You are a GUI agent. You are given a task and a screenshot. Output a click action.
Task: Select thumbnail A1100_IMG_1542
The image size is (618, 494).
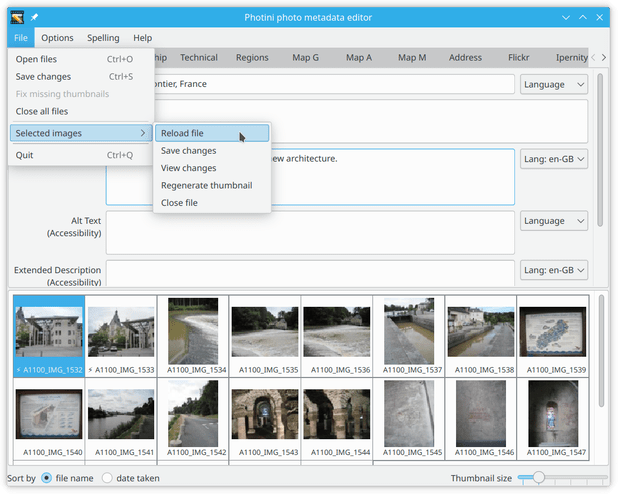[x=193, y=419]
